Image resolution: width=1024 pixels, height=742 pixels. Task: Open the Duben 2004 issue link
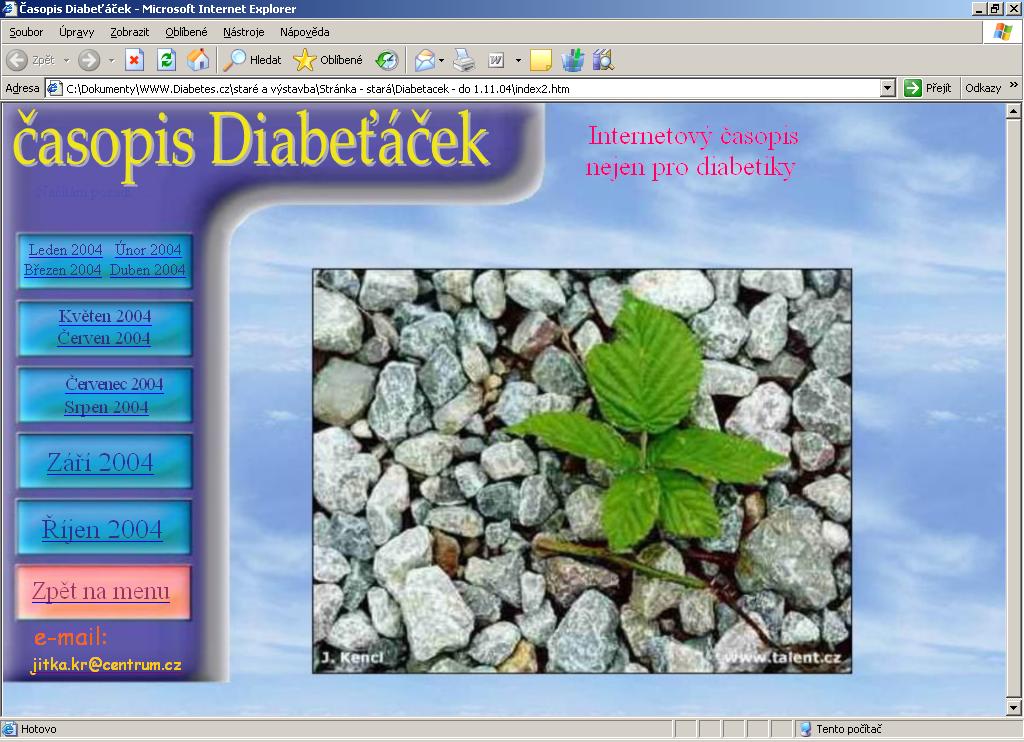pyautogui.click(x=148, y=270)
